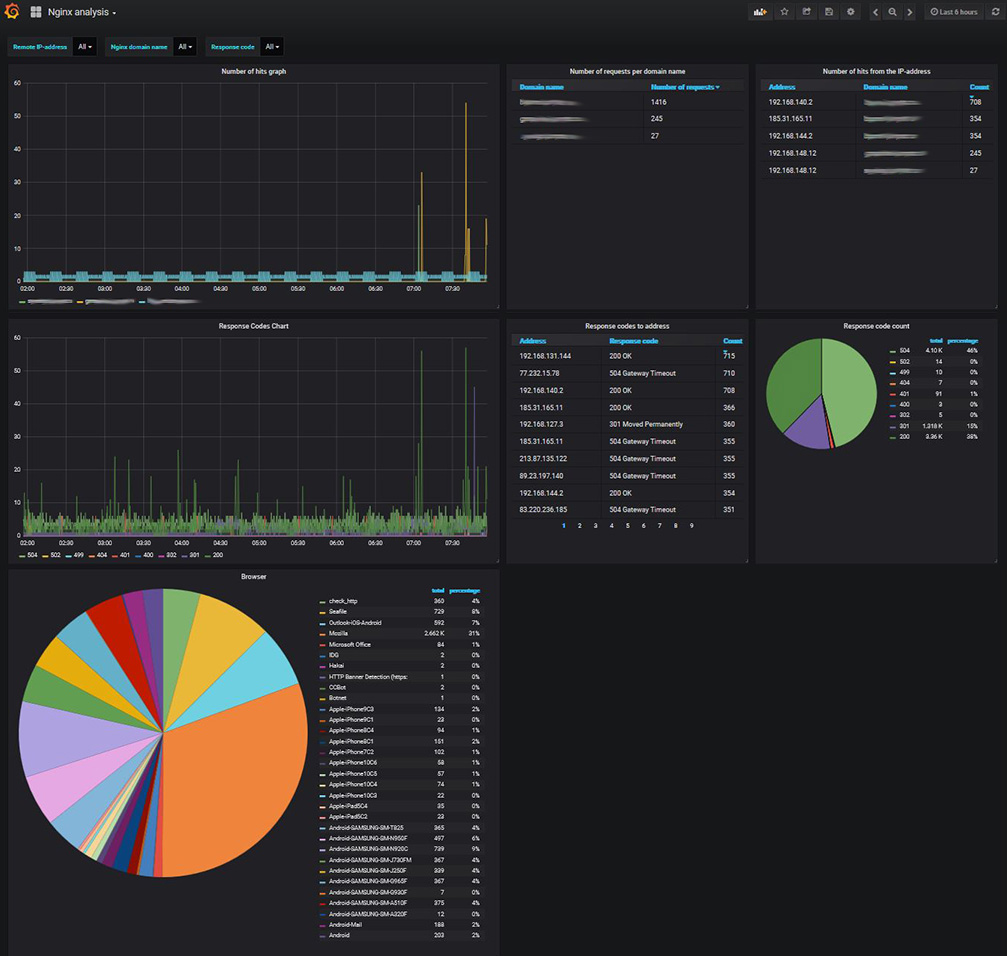The image size is (1007, 956).
Task: Toggle Mozilla entry in Browser pie legend
Action: click(x=337, y=633)
